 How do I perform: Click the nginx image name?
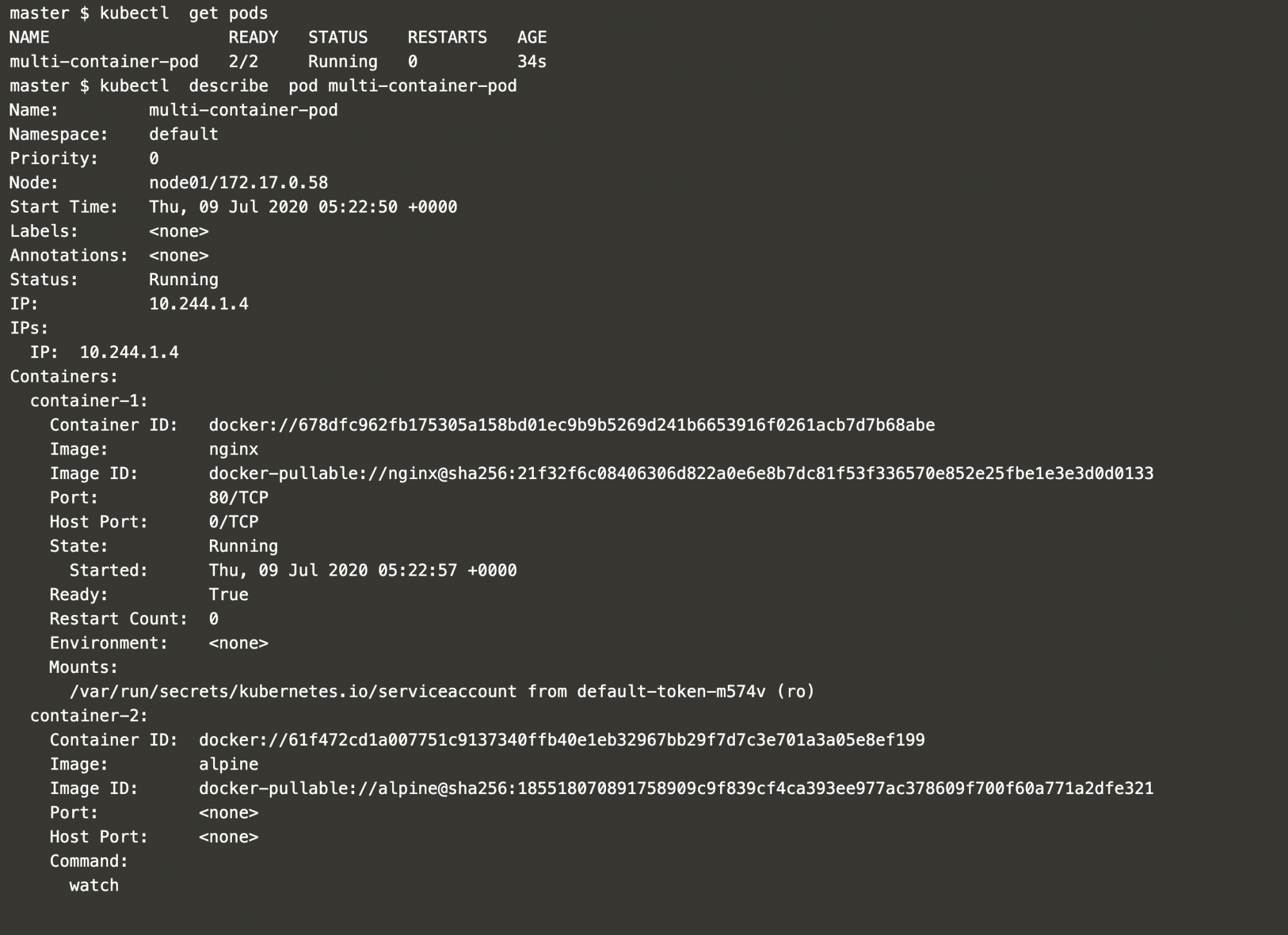point(233,449)
